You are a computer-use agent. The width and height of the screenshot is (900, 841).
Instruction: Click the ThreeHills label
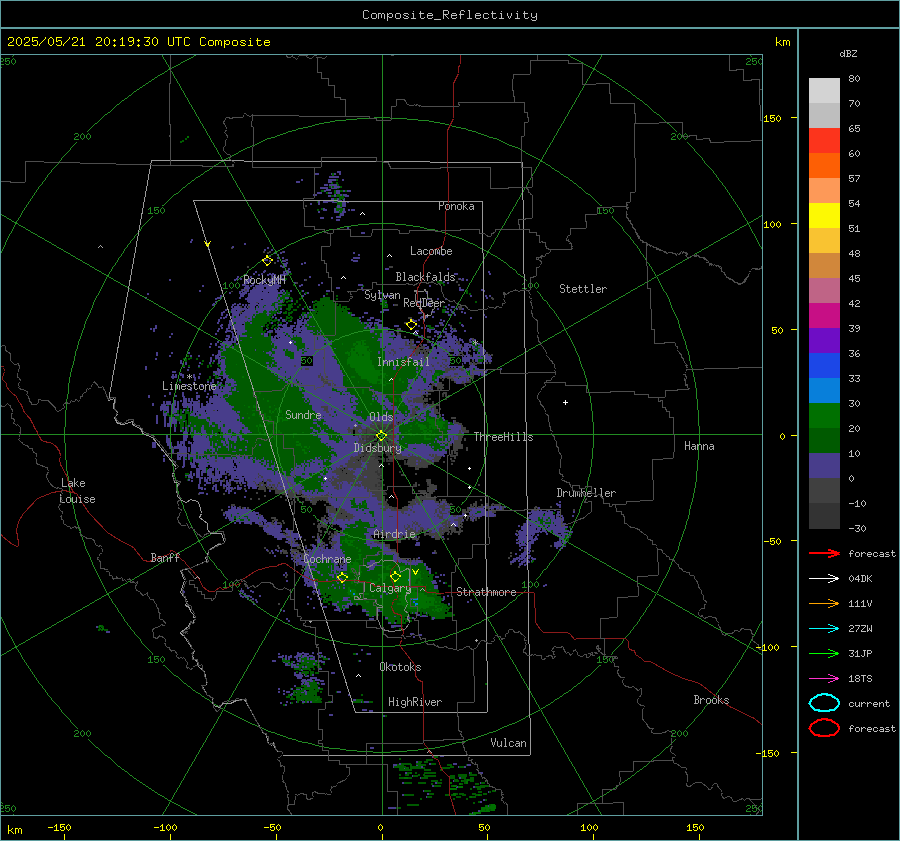click(x=503, y=437)
